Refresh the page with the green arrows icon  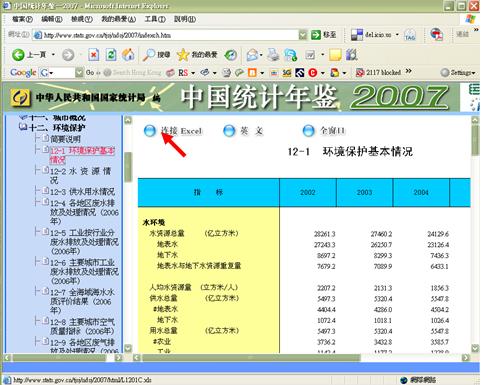tap(111, 55)
